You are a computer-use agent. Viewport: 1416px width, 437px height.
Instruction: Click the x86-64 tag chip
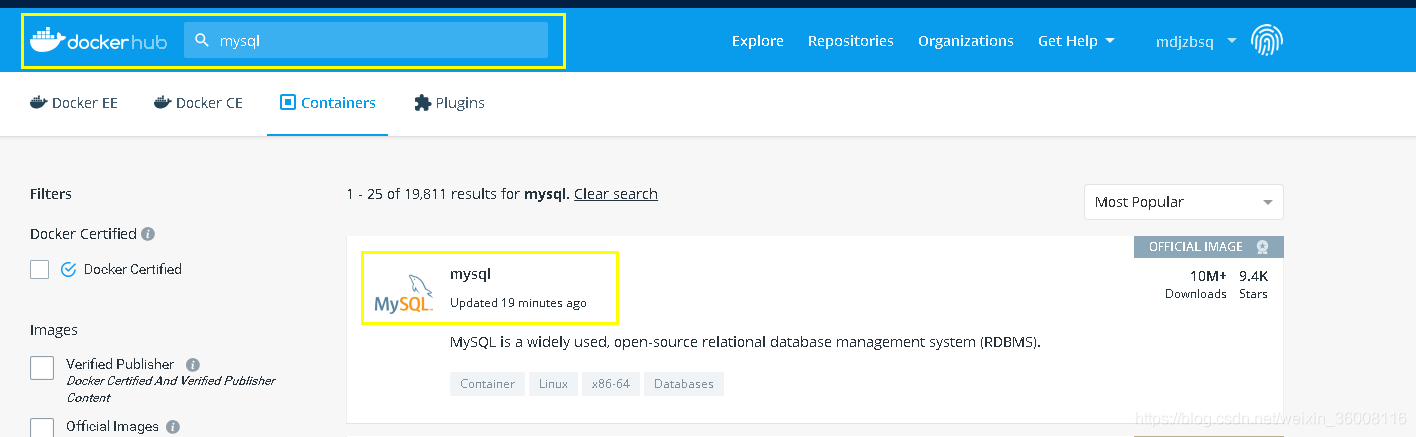point(611,384)
